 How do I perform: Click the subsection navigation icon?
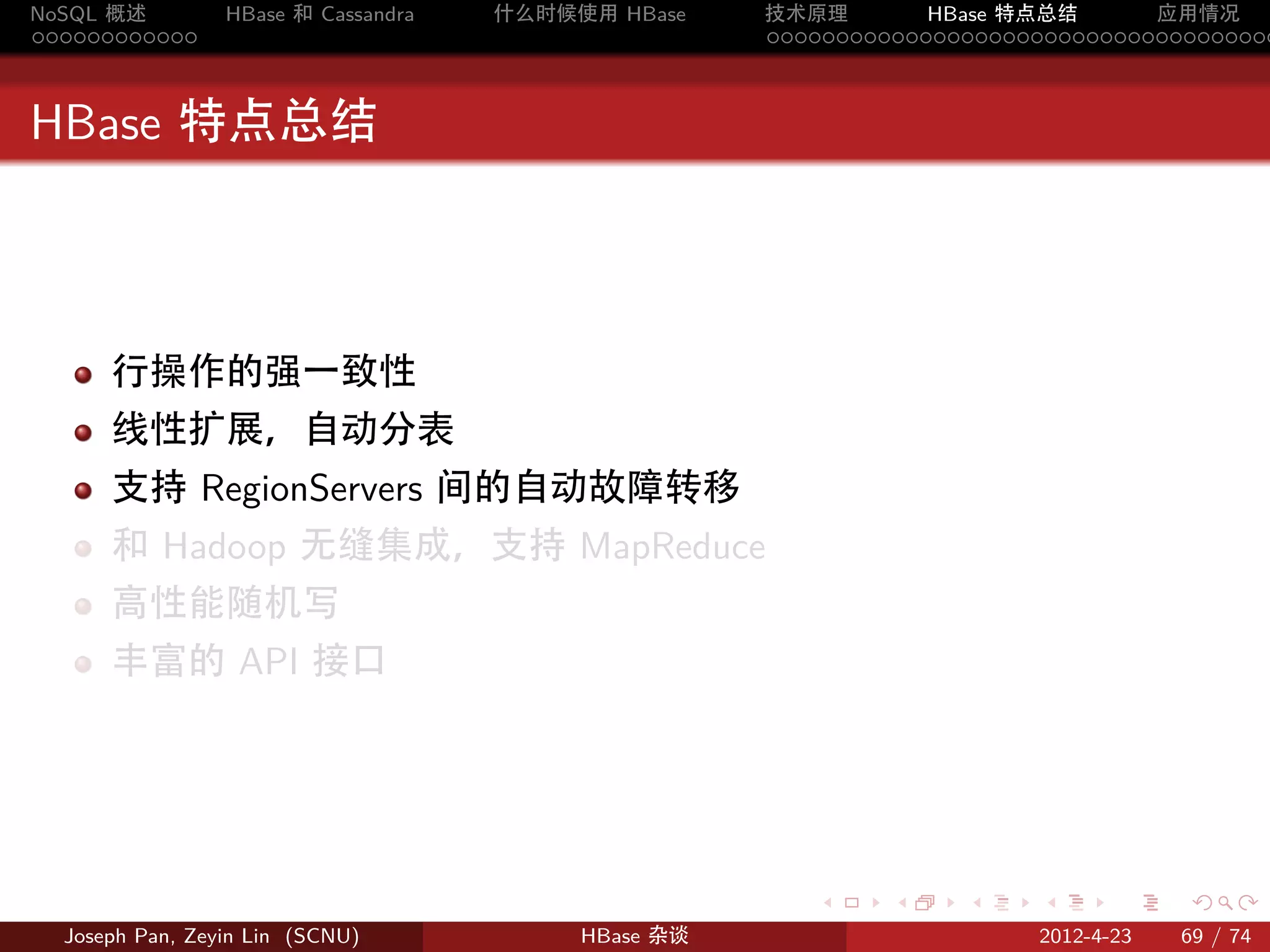1001,902
